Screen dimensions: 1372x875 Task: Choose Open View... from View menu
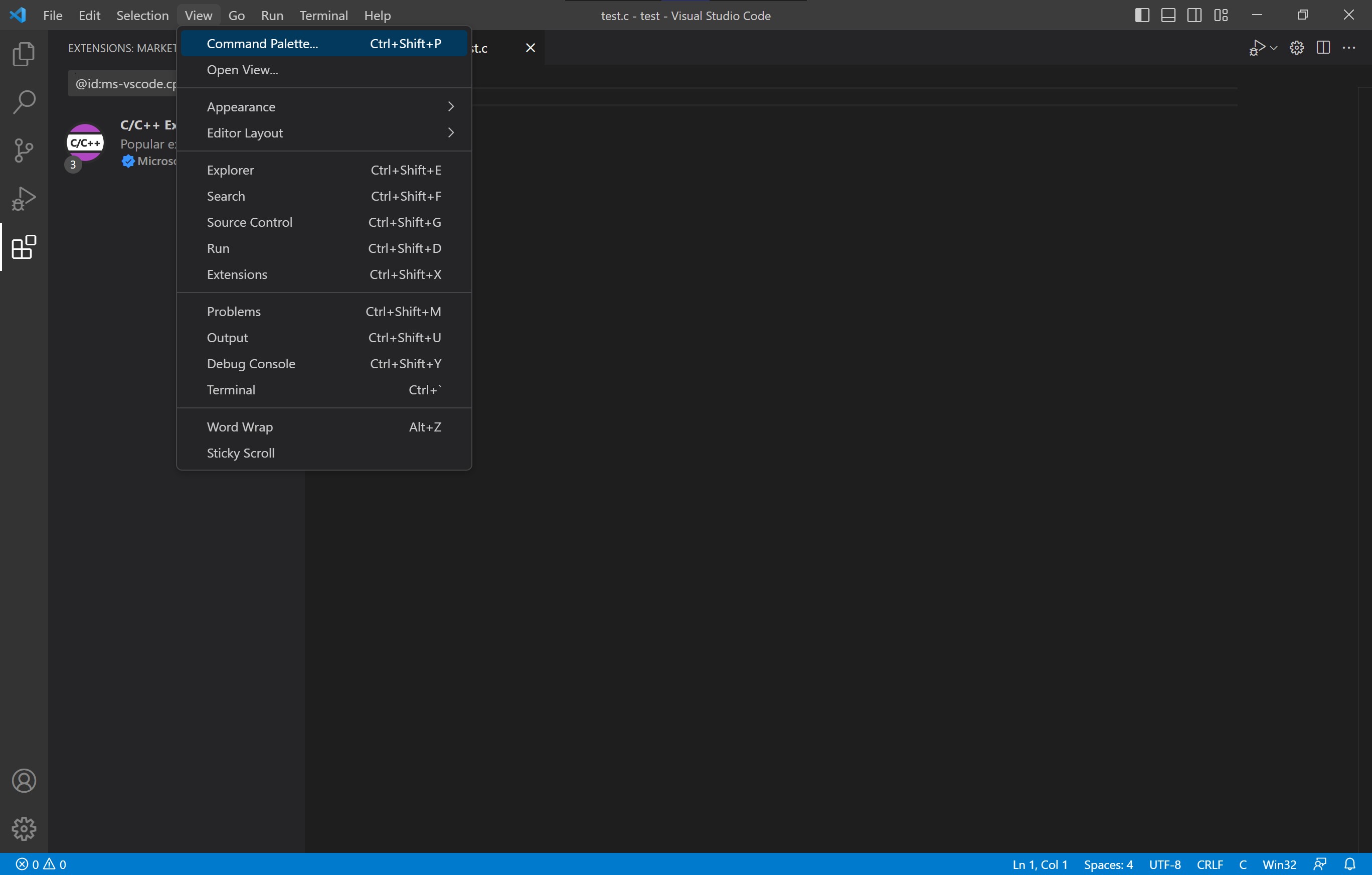coord(324,70)
